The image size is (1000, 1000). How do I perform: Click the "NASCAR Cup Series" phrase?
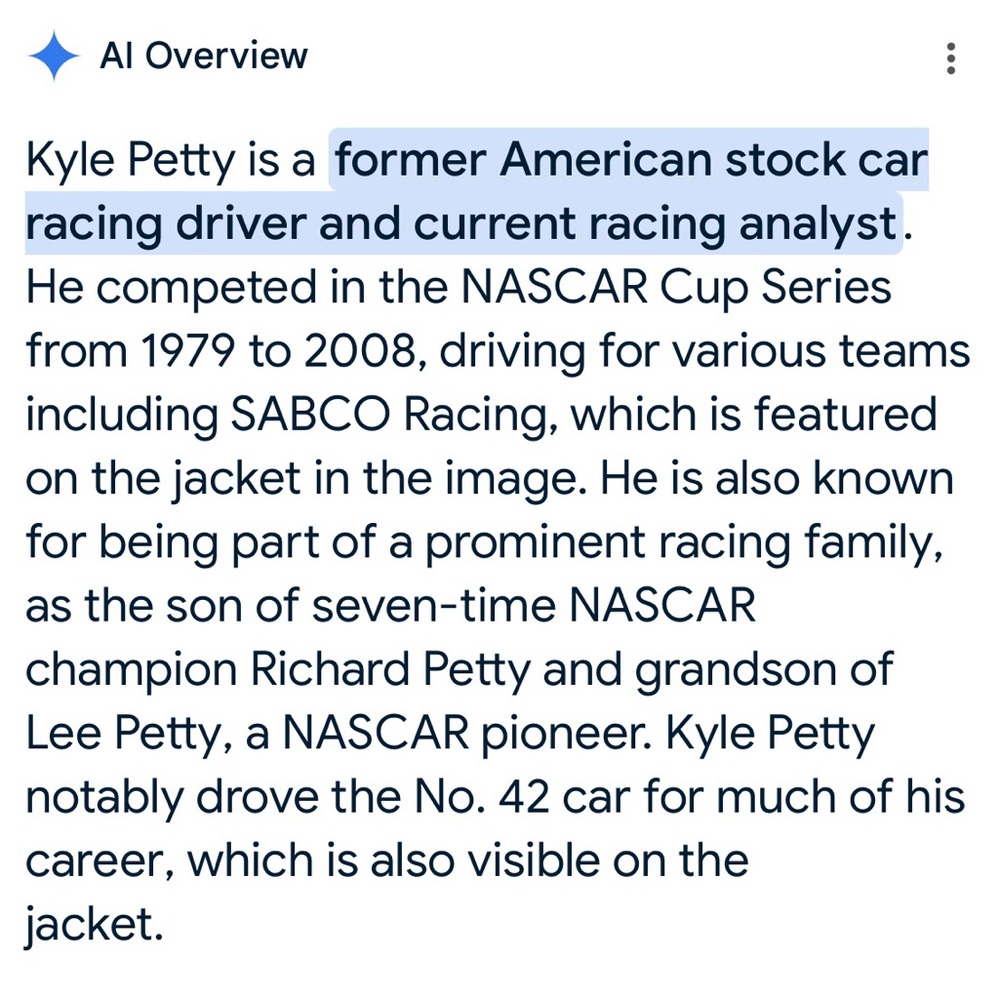pyautogui.click(x=675, y=287)
